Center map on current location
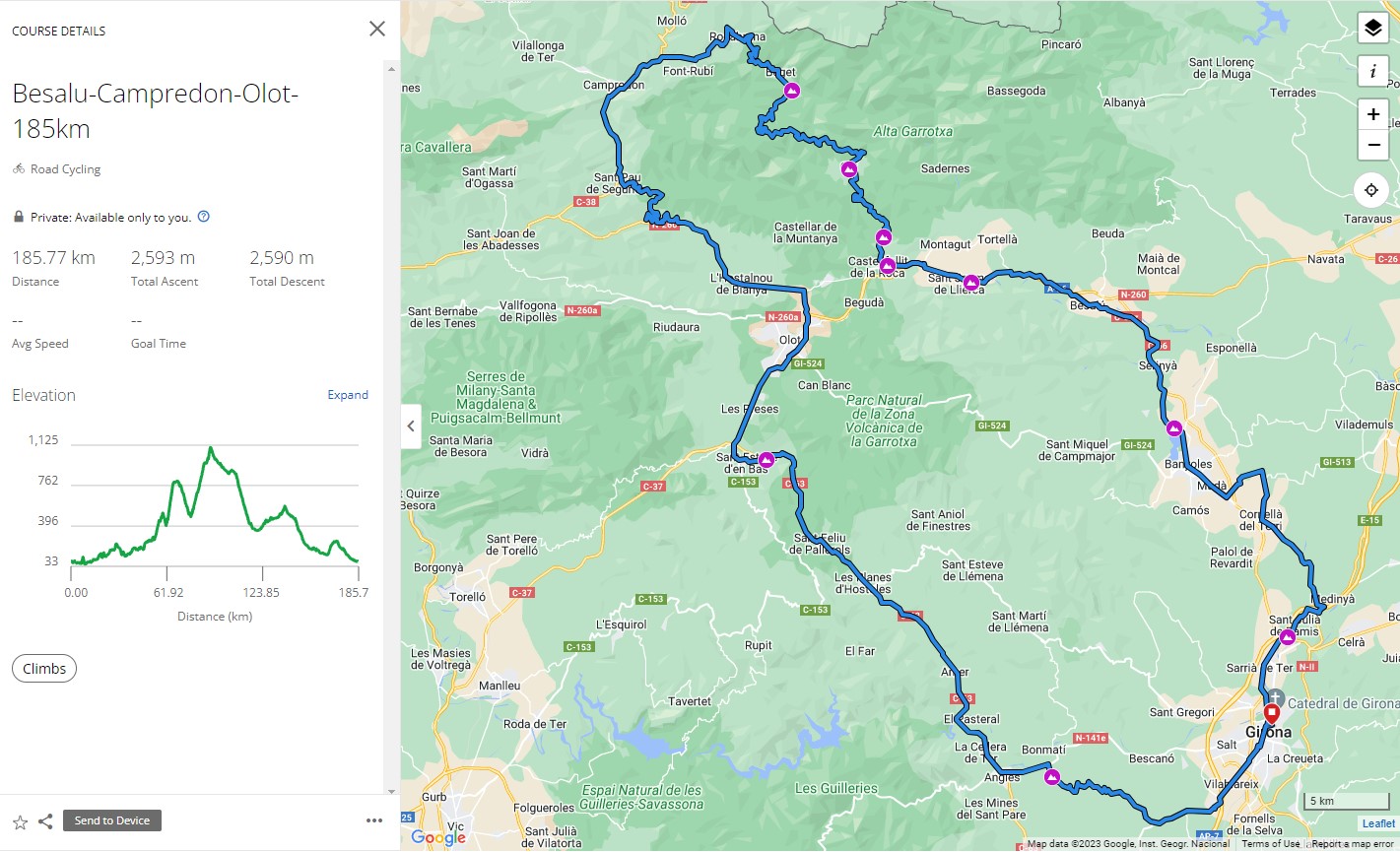The height and width of the screenshot is (852, 1400). (1371, 190)
